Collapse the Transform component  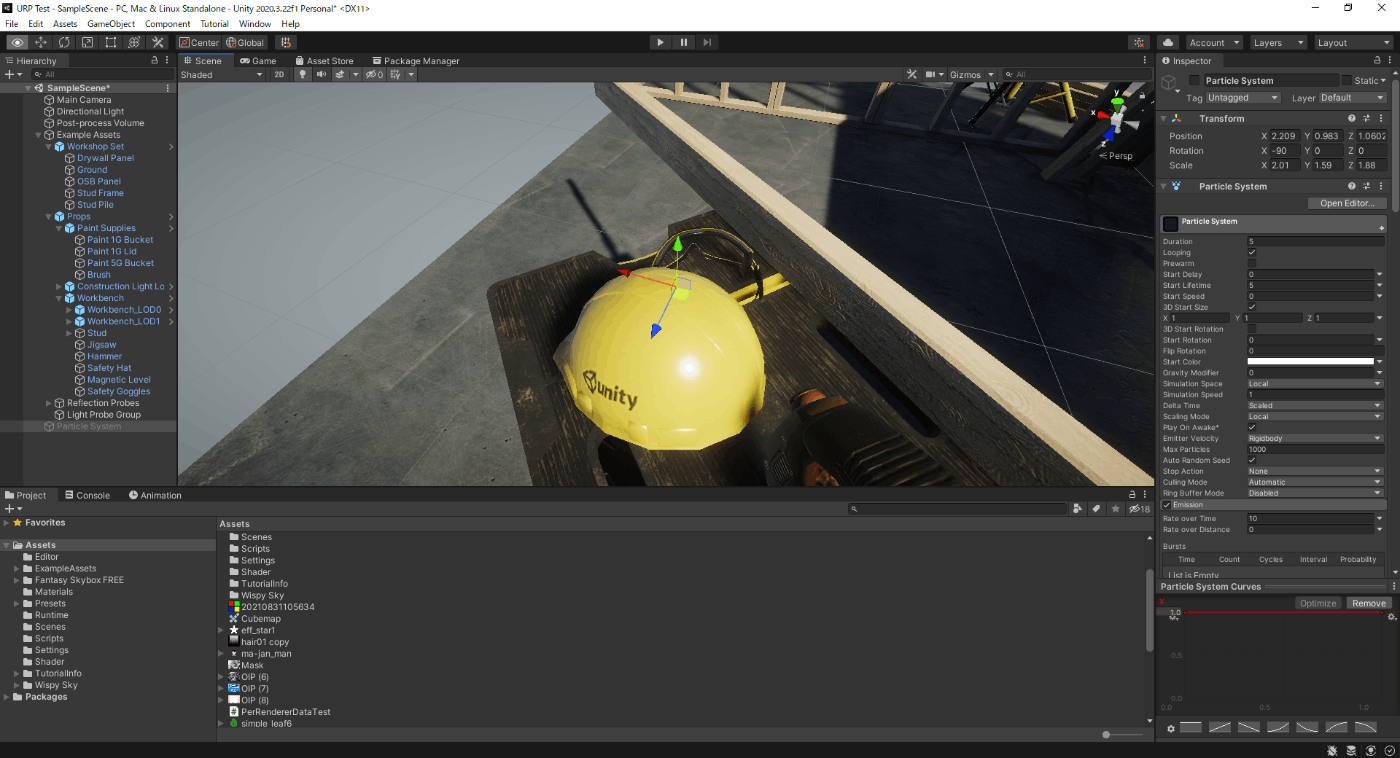(1164, 118)
